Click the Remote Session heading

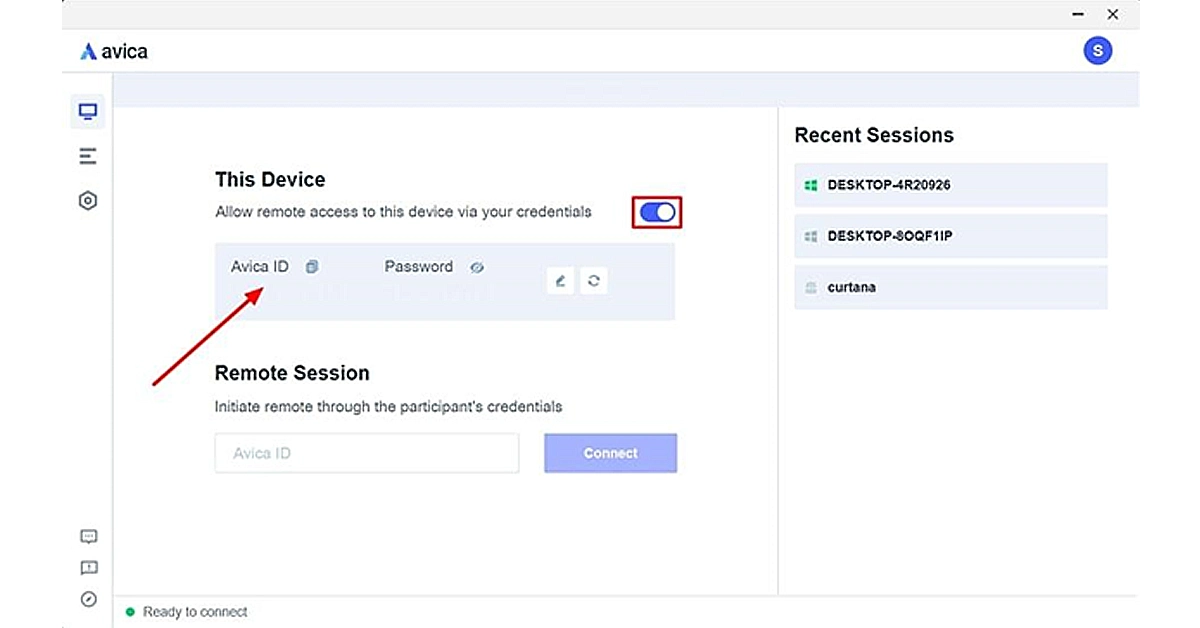(x=292, y=373)
